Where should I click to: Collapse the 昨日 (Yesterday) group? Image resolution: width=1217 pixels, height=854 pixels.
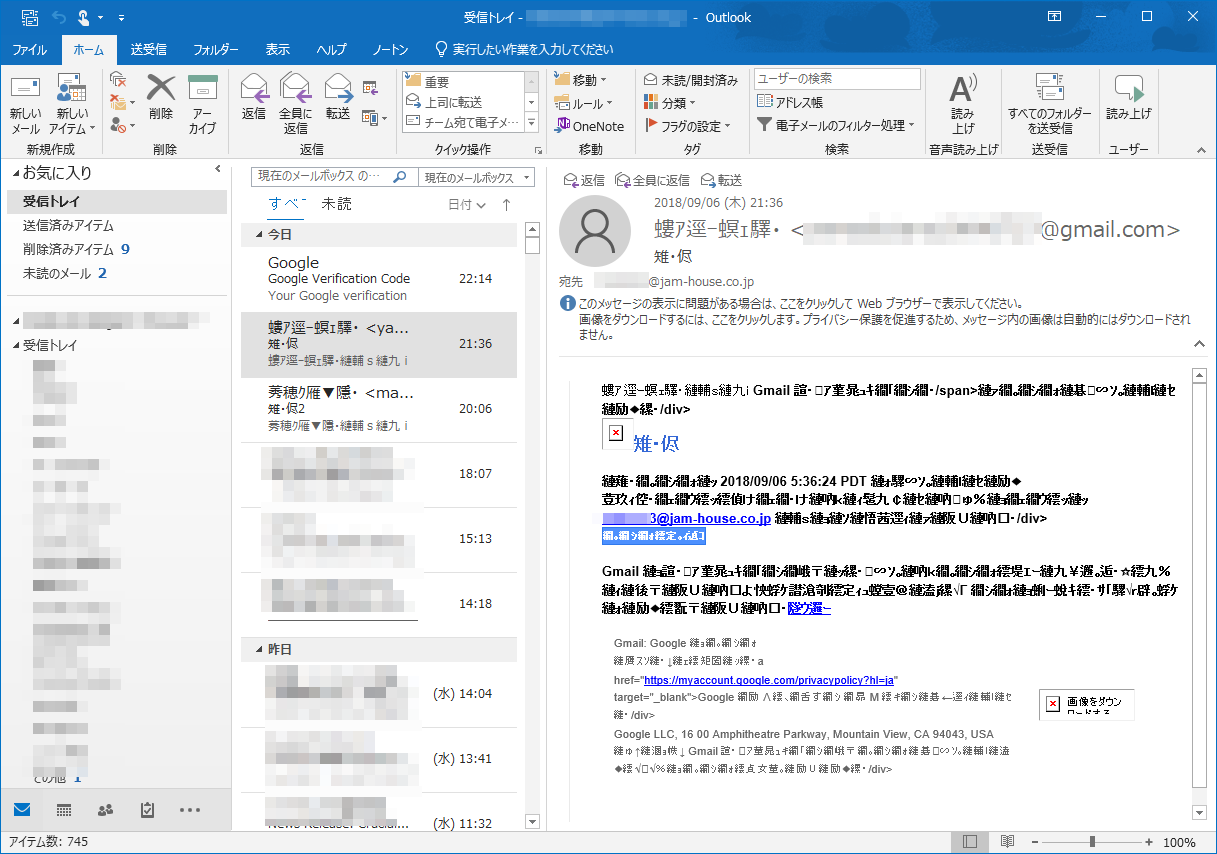tap(260, 650)
